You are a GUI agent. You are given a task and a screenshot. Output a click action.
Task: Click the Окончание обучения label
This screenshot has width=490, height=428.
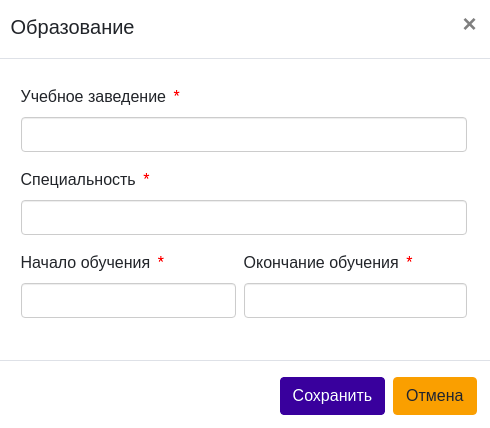(x=321, y=263)
